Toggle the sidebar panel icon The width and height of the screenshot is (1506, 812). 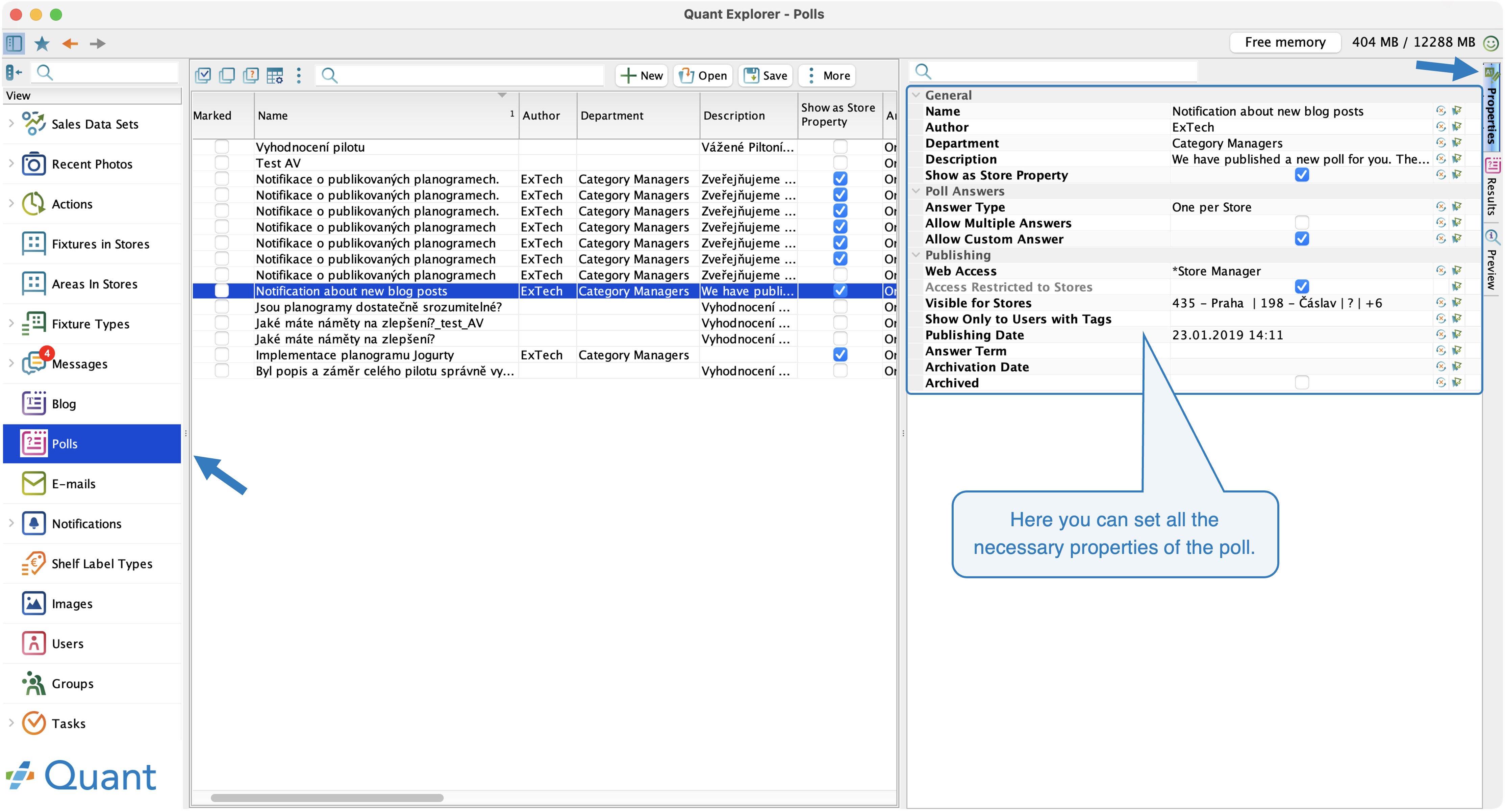click(x=14, y=43)
